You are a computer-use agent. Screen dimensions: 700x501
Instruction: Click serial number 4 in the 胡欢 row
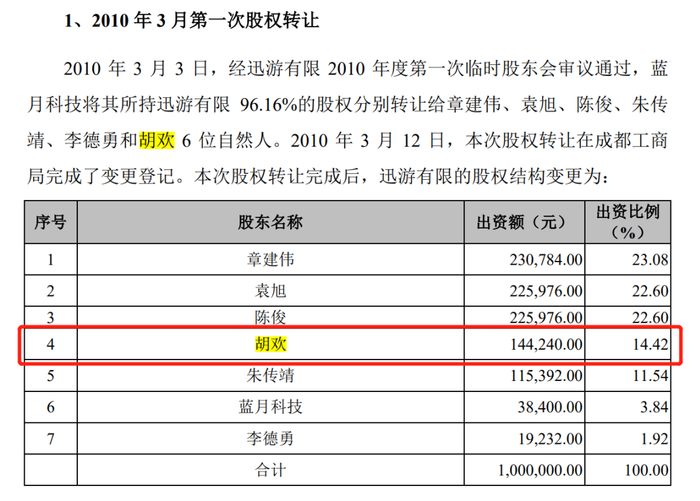50,344
